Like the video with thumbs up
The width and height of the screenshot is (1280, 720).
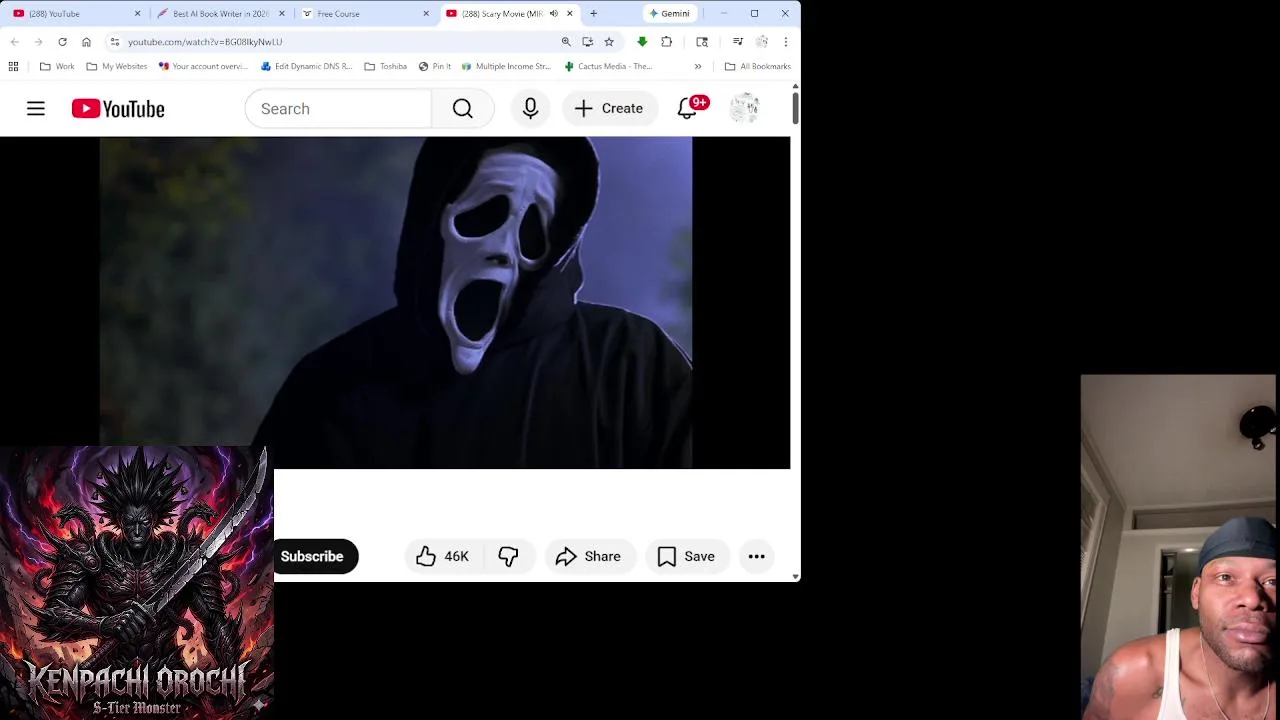pyautogui.click(x=443, y=556)
